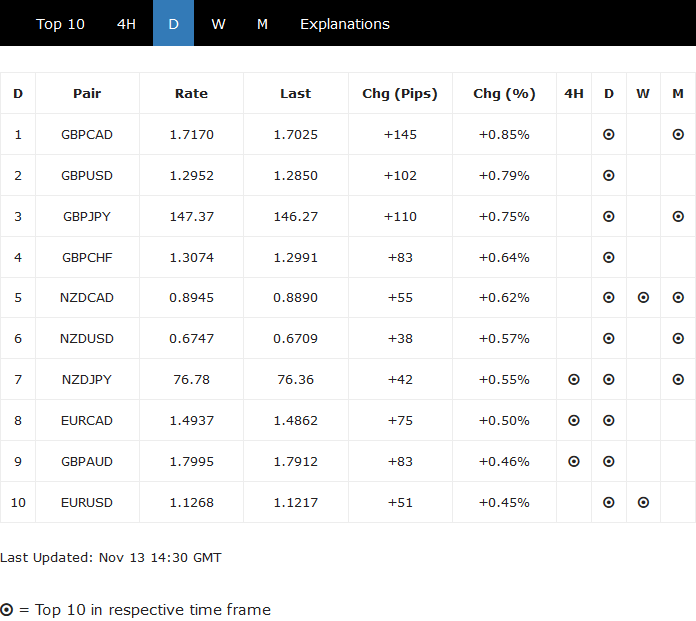Click NZDCAD weekly top 10 indicator icon
The height and width of the screenshot is (621, 696).
[x=643, y=297]
